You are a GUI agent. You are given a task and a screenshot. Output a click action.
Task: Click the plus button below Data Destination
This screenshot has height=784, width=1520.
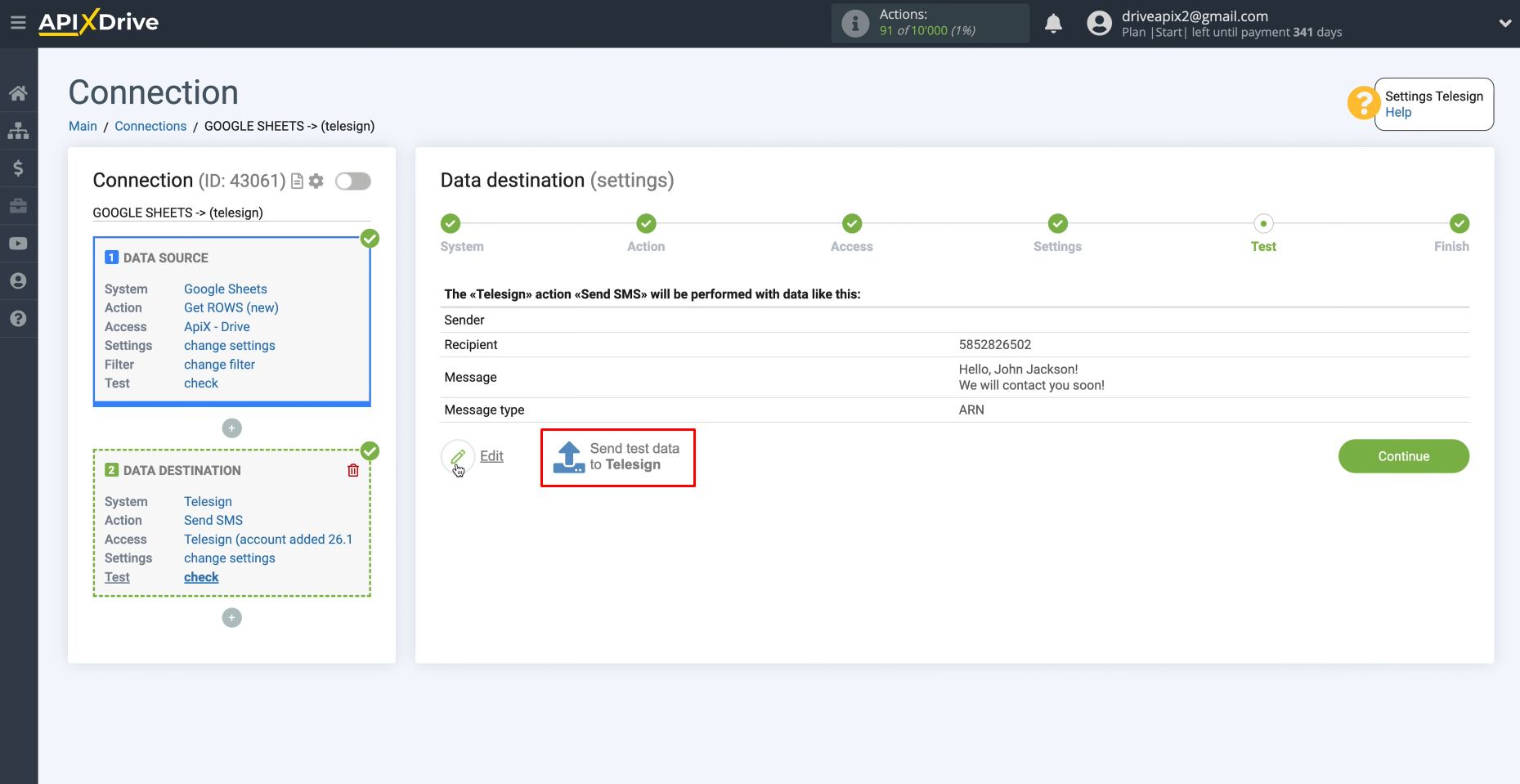click(231, 617)
